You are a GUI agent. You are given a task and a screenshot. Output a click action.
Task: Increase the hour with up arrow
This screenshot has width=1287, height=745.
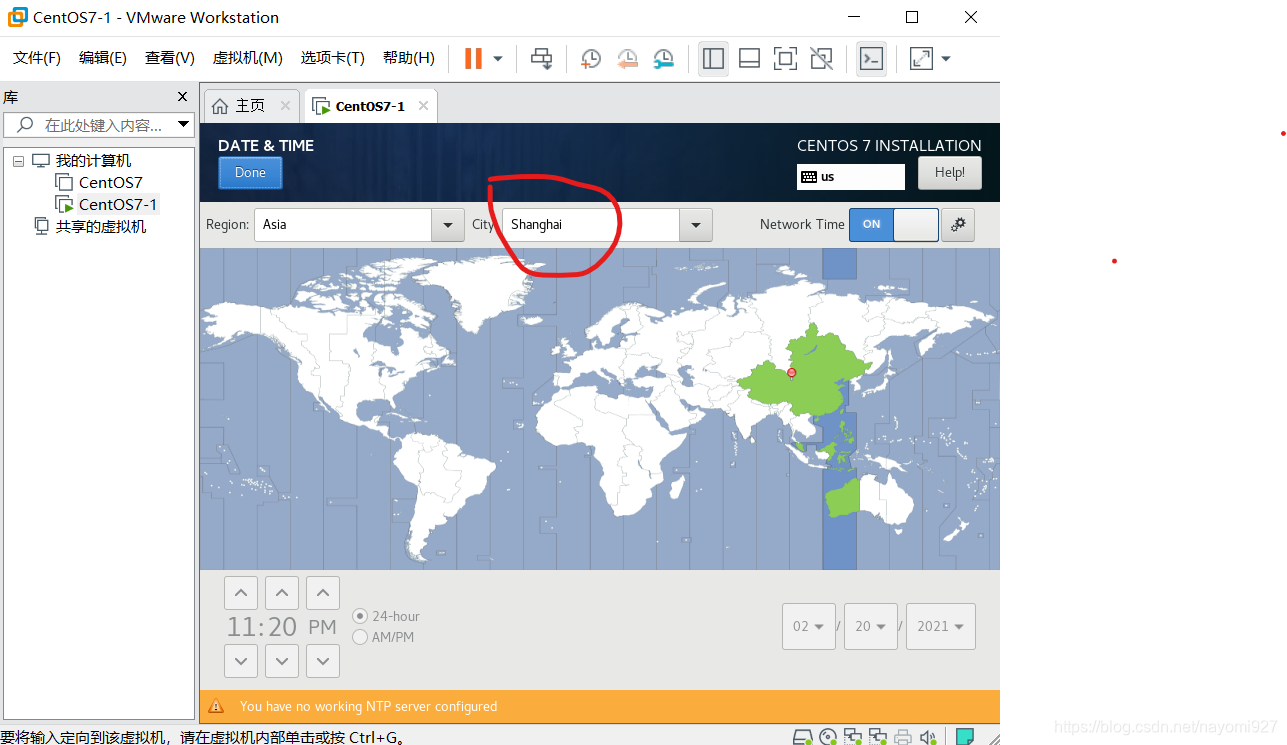[x=241, y=593]
